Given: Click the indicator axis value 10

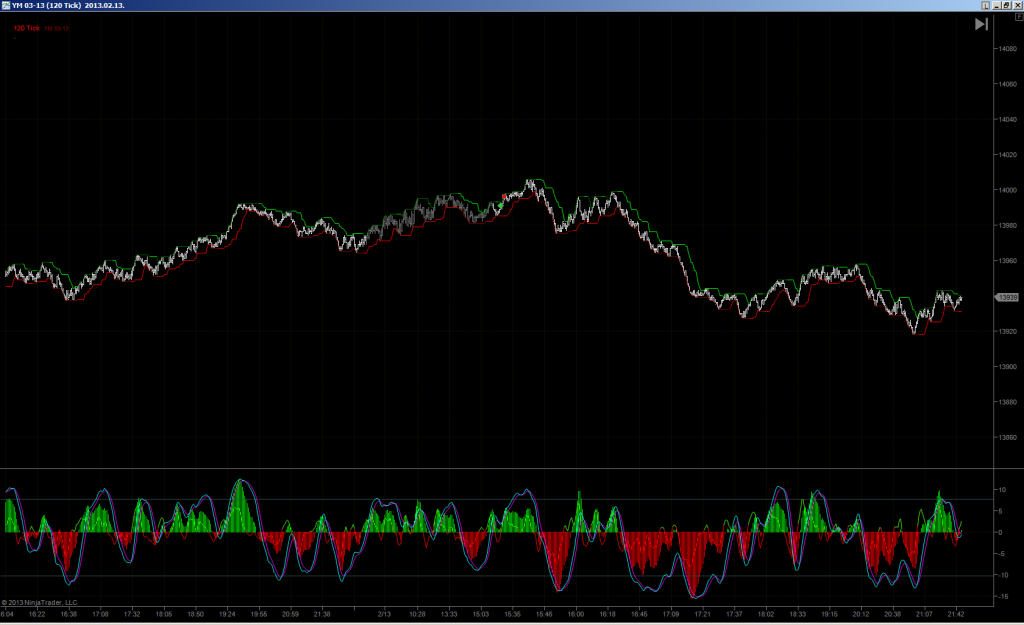Looking at the screenshot, I should coord(1002,490).
